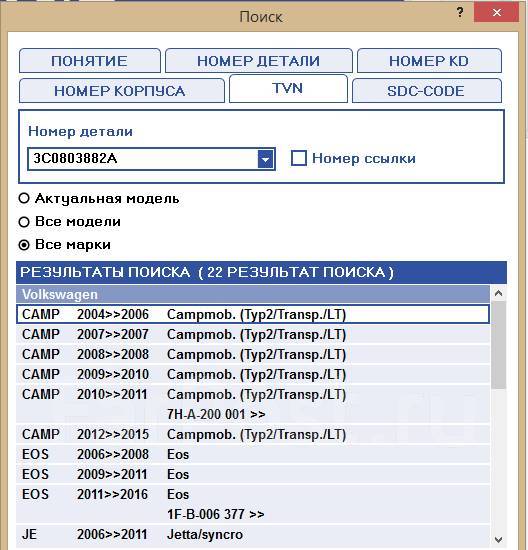Select CAMP 2007>>2007 Campmob. row

(253, 334)
